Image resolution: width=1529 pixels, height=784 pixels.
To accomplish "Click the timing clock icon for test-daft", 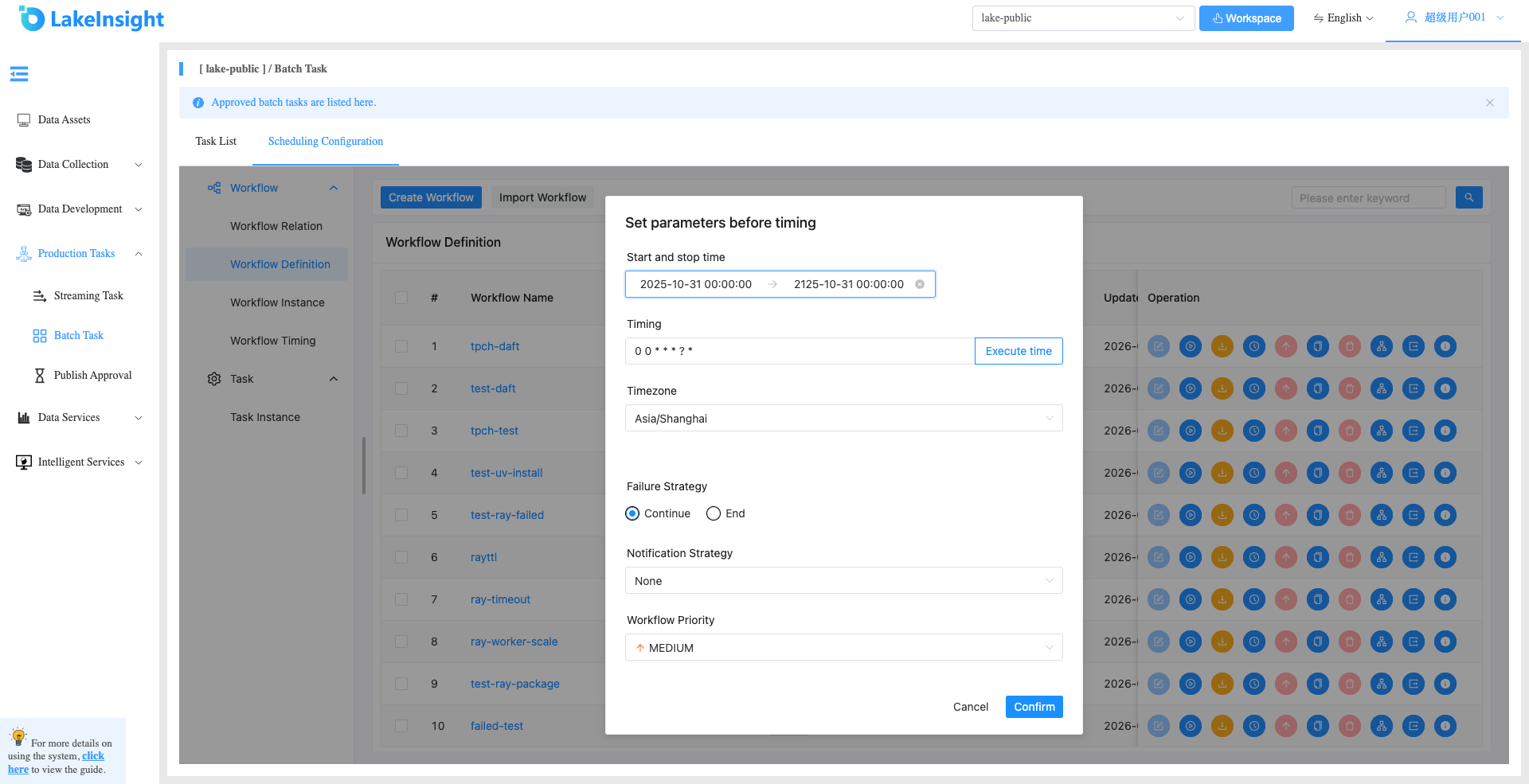I will point(1254,388).
